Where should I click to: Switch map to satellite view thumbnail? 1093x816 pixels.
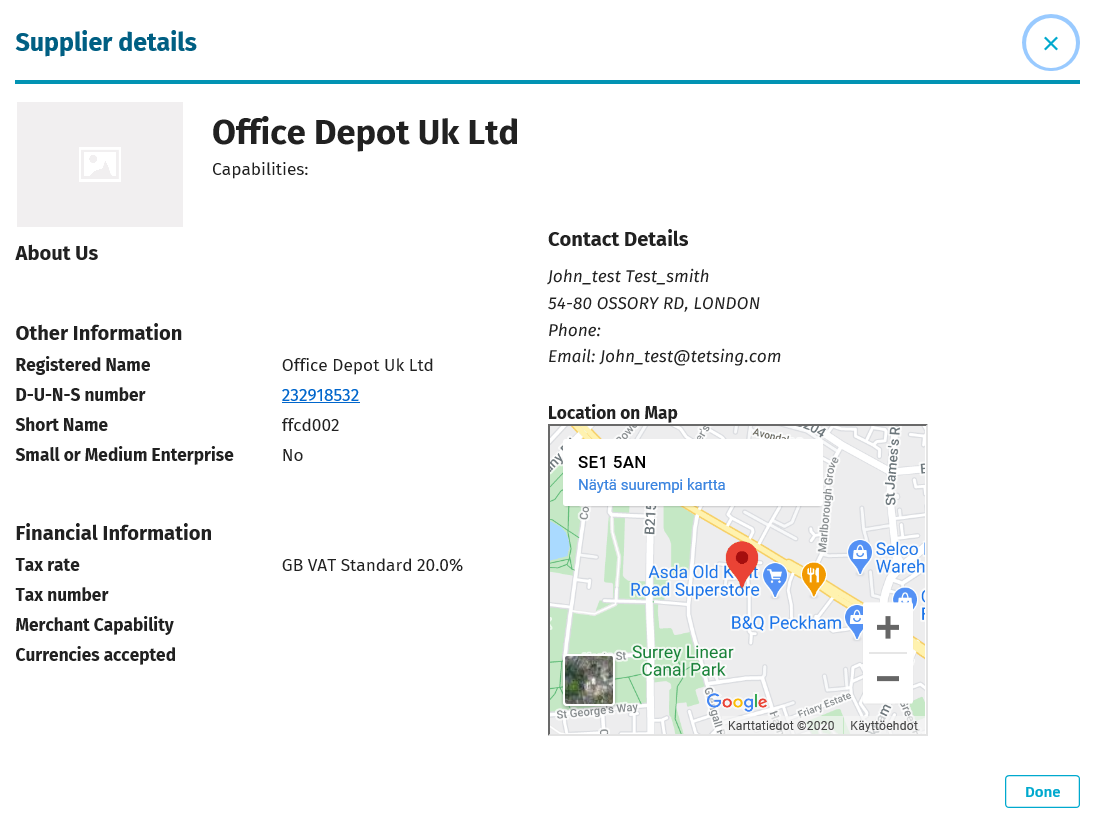pos(589,679)
